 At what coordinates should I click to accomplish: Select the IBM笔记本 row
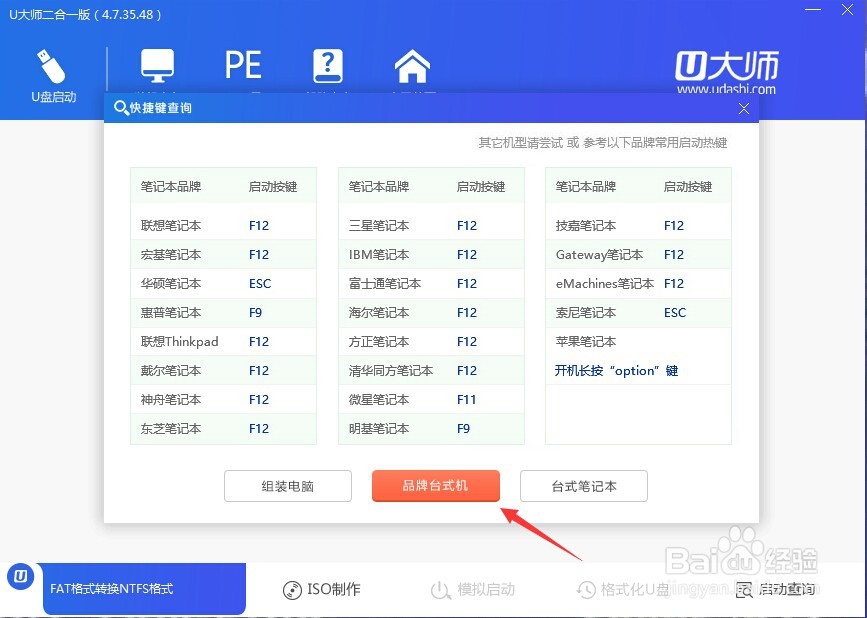tap(431, 254)
